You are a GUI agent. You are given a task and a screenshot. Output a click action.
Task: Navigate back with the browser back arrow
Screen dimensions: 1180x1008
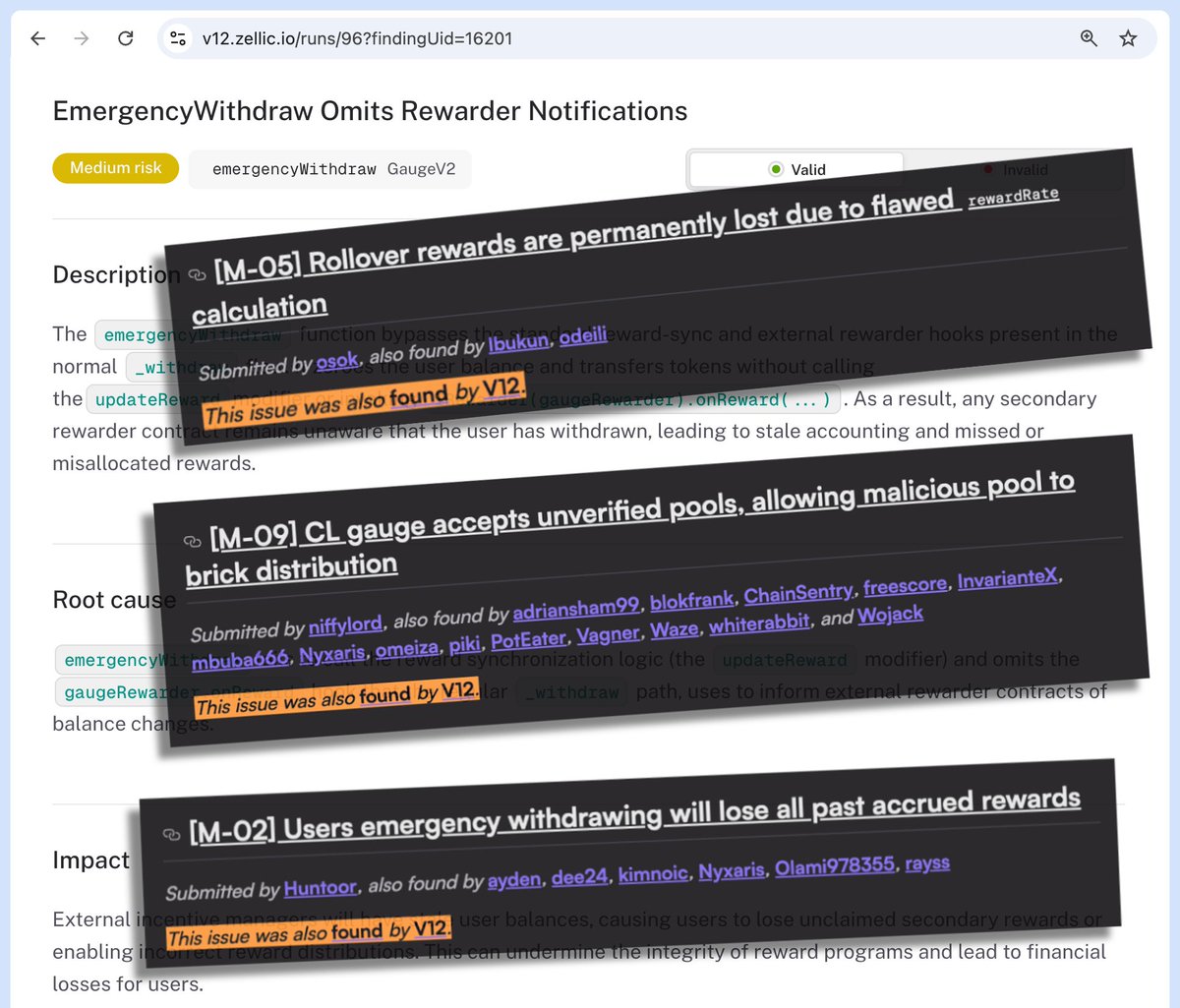(x=36, y=38)
